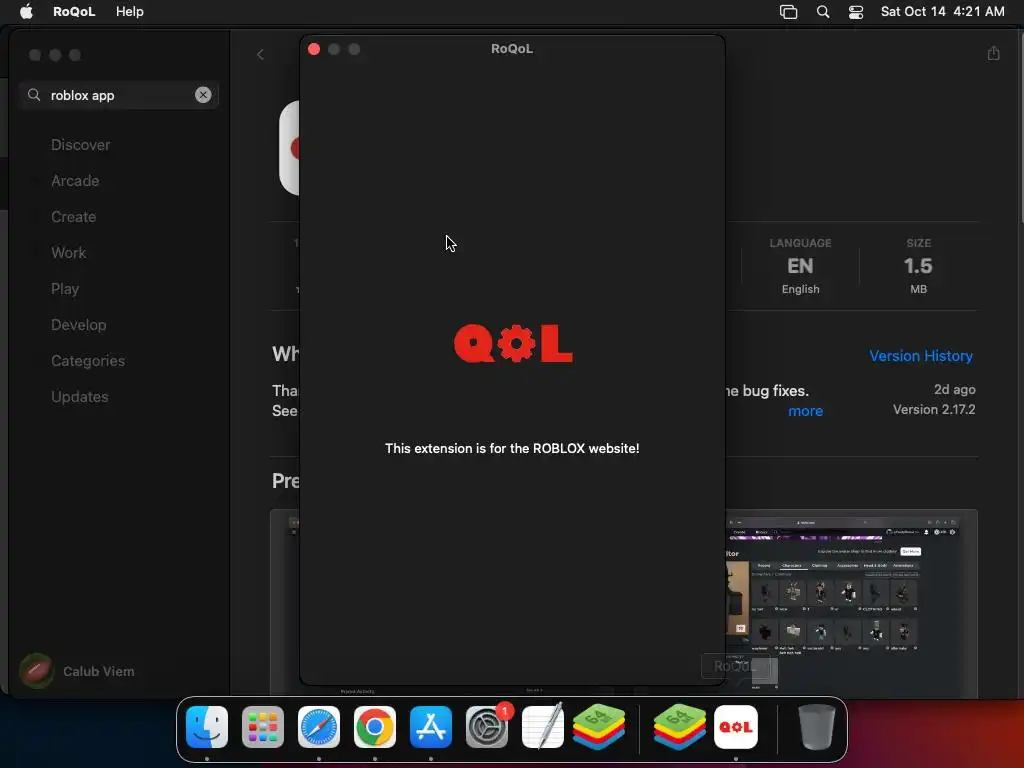Open the Help menu

point(129,12)
